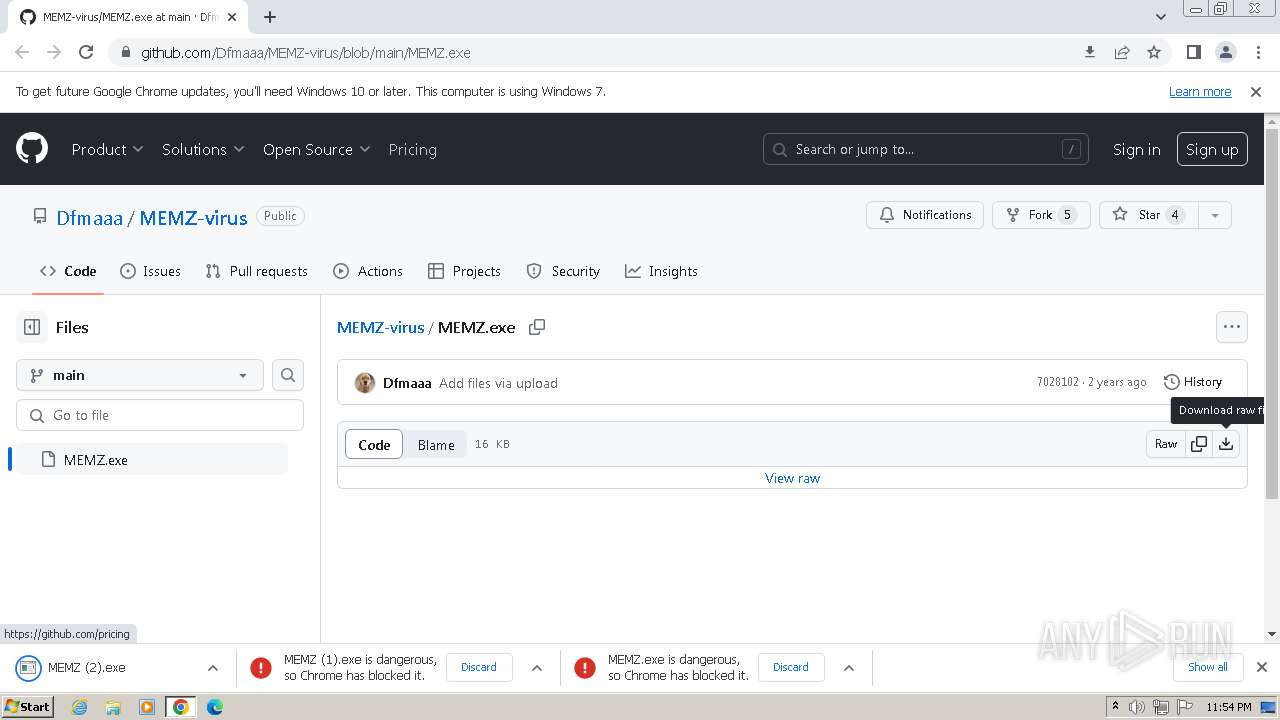
Task: Download the raw file icon
Action: coord(1226,444)
